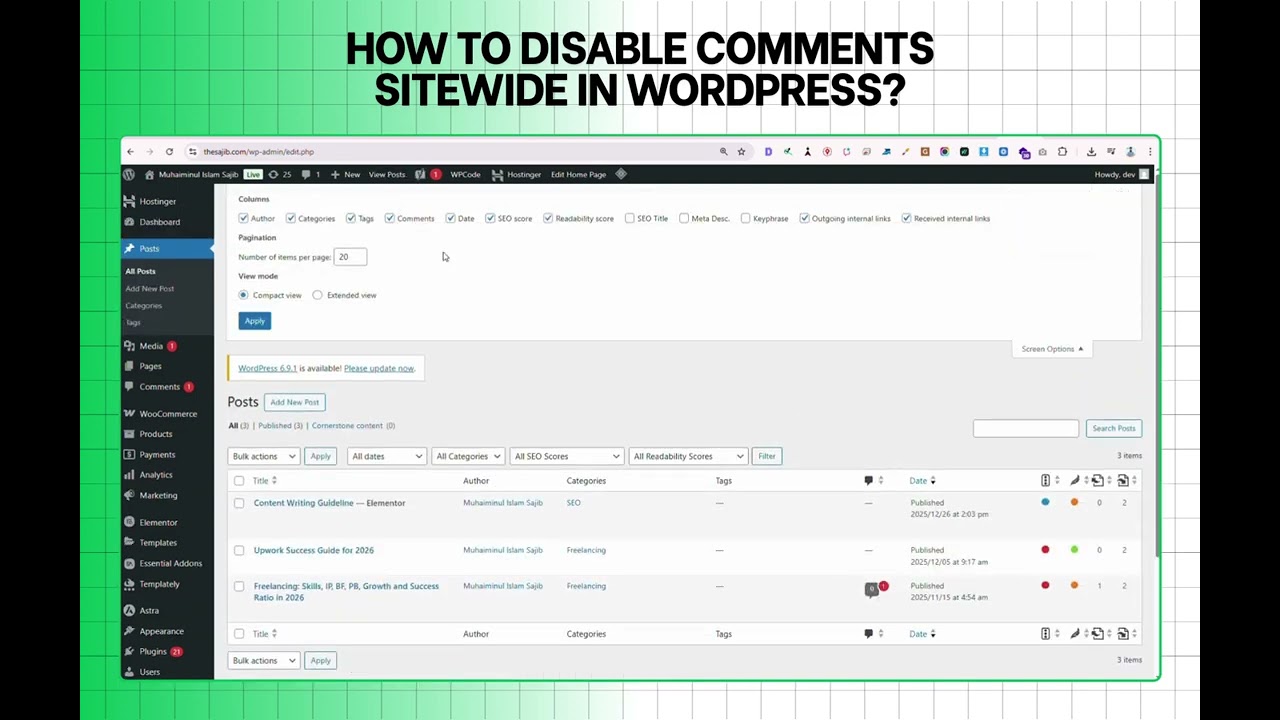This screenshot has height=720, width=1280.
Task: Open Payments in the sidebar
Action: click(157, 455)
